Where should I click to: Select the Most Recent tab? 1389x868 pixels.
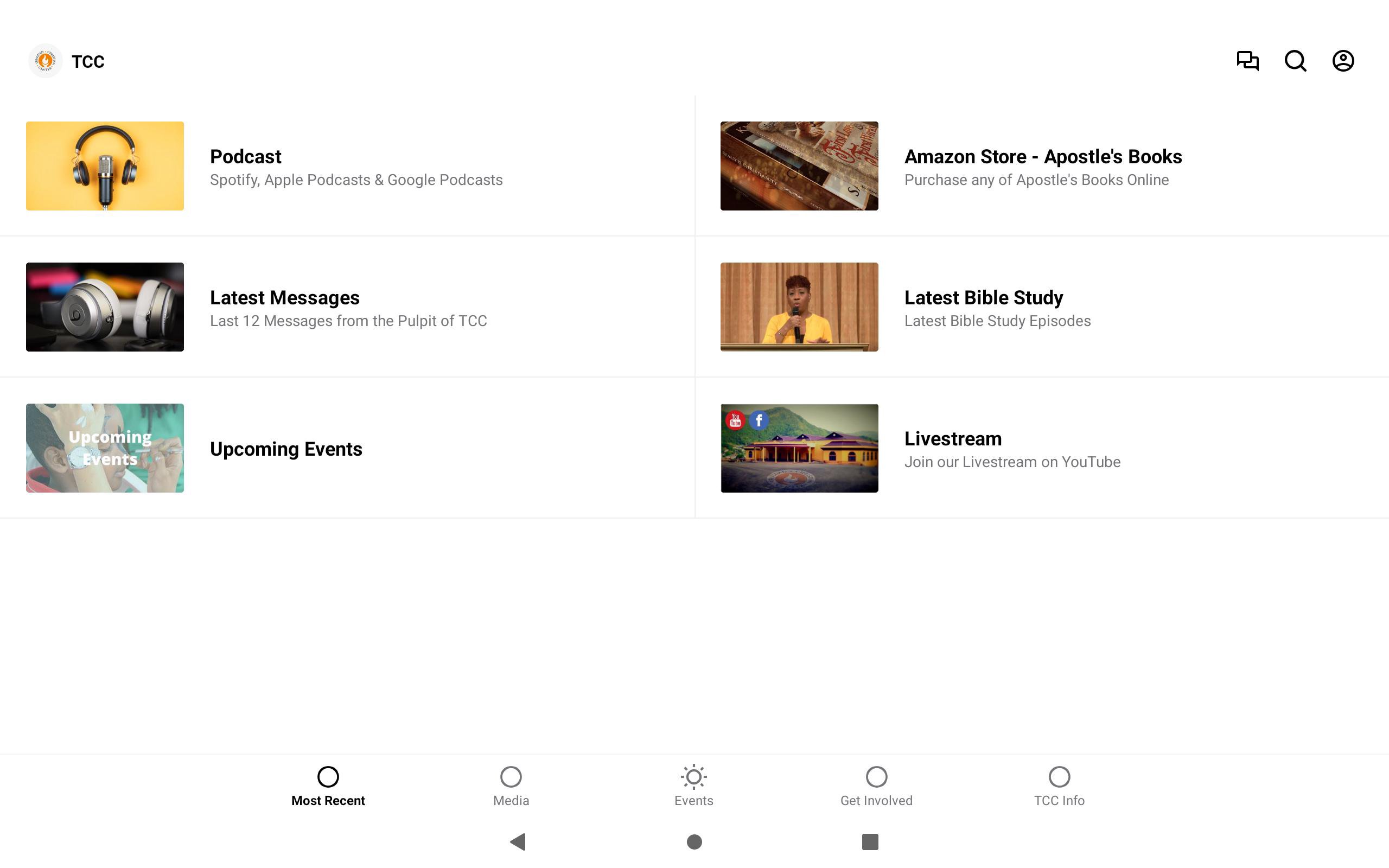(x=328, y=786)
